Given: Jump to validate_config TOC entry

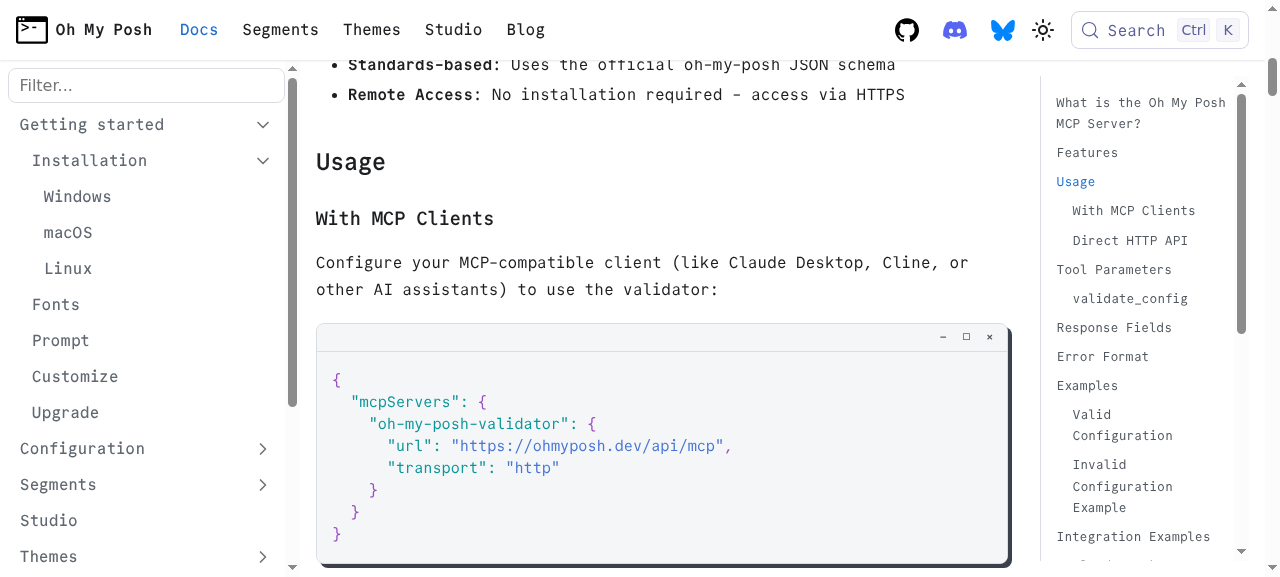Looking at the screenshot, I should (1130, 299).
